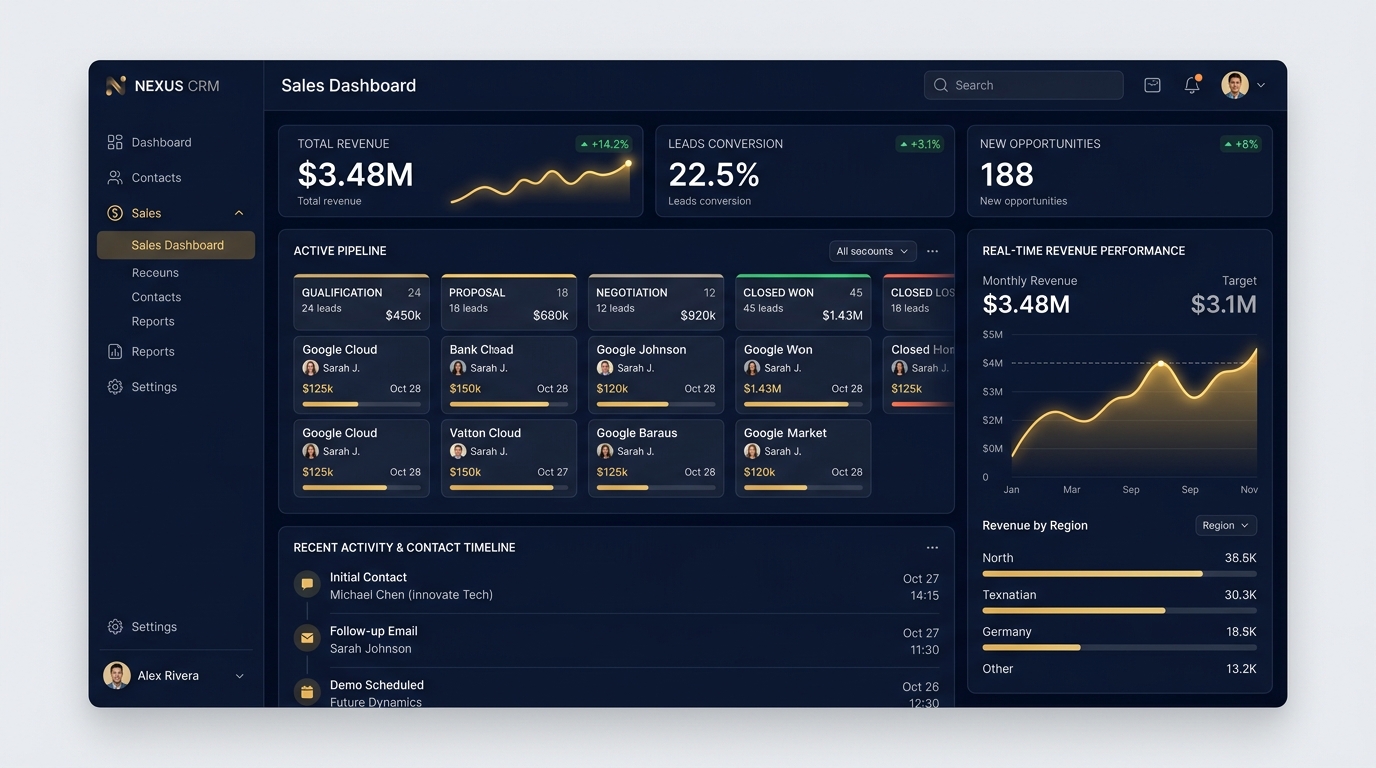Open Bank Cloud deal card

pyautogui.click(x=508, y=375)
